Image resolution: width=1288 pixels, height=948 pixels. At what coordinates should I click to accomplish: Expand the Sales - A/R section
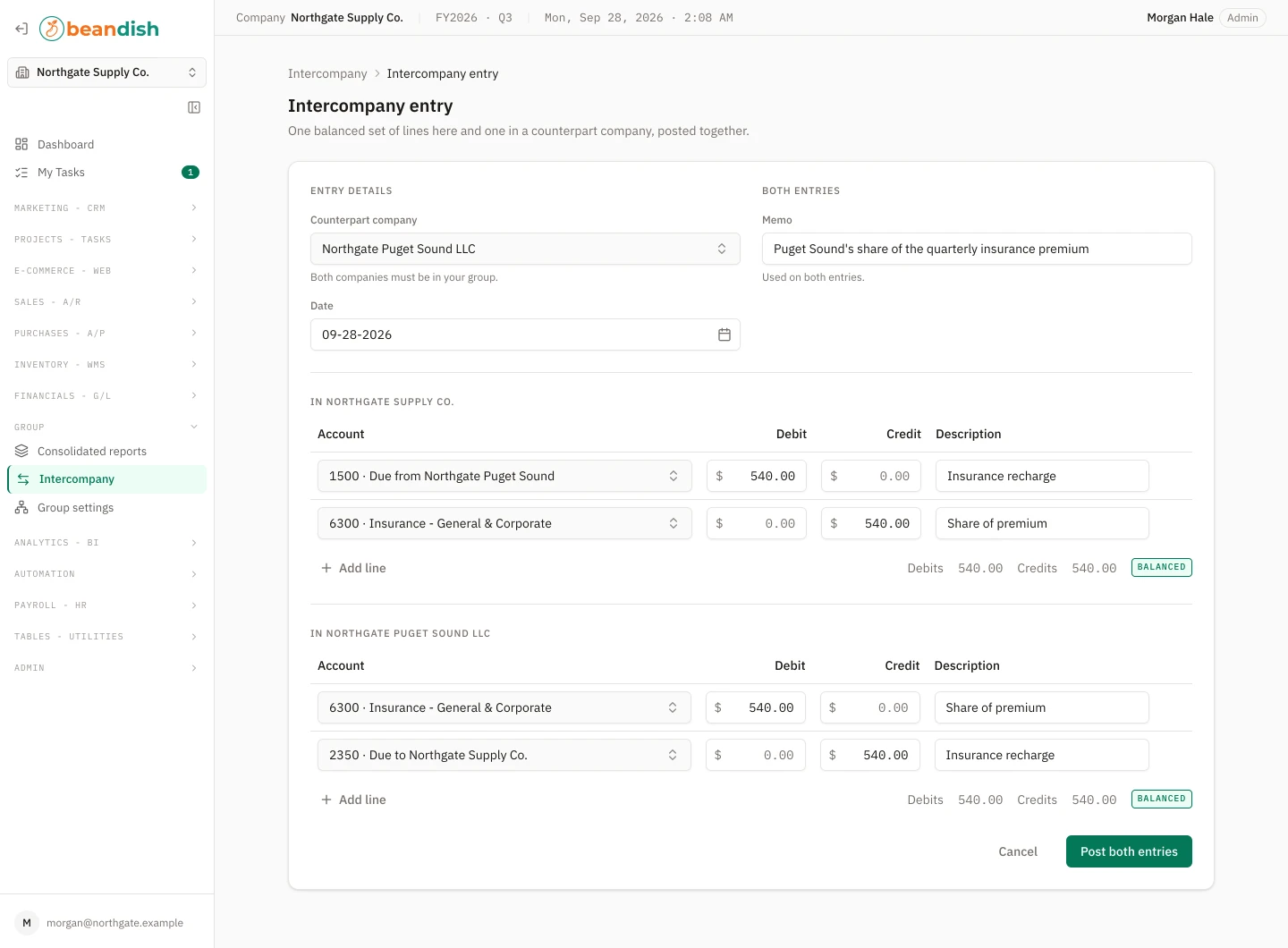click(x=106, y=301)
